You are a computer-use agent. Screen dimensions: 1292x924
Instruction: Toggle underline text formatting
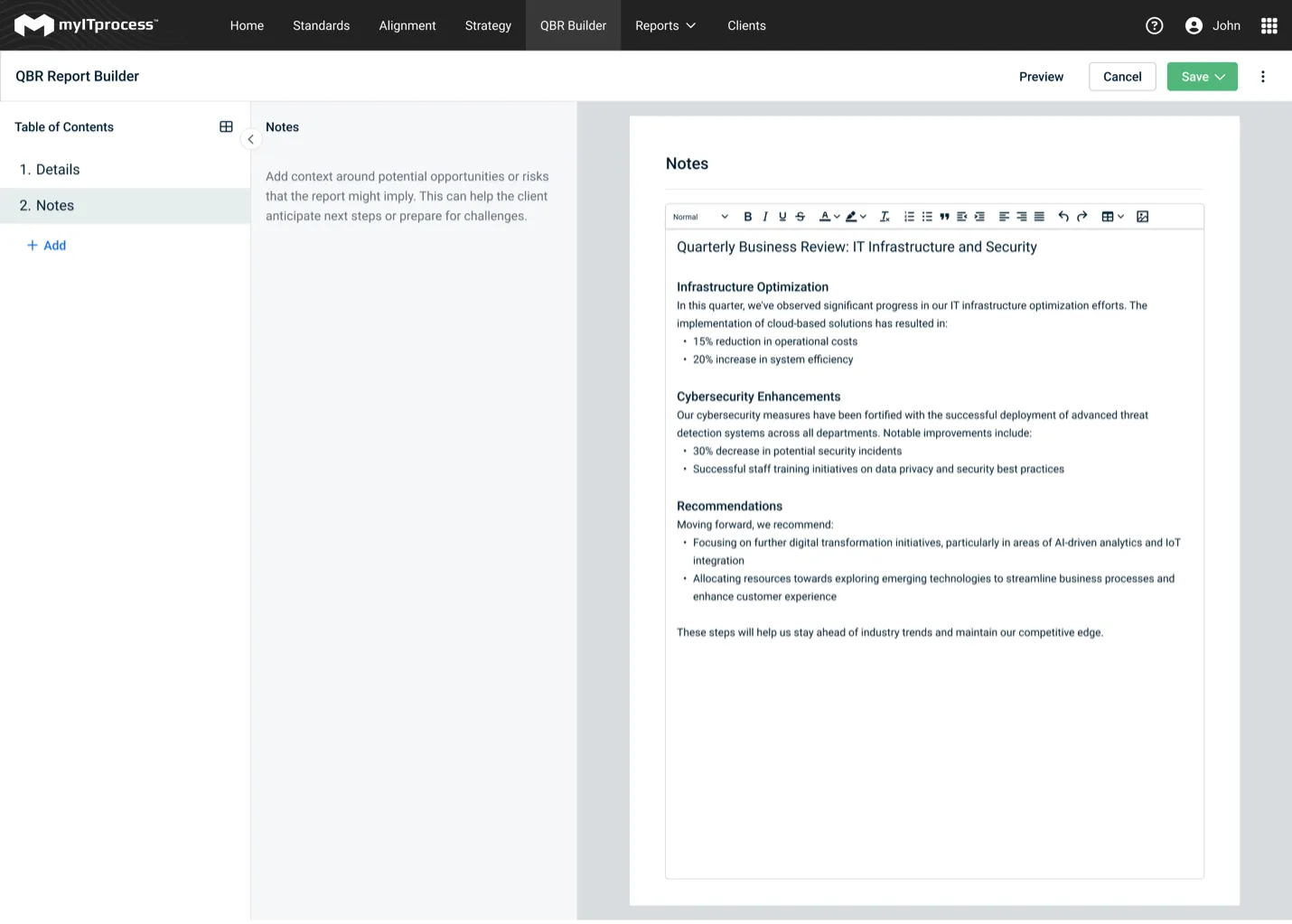click(782, 217)
